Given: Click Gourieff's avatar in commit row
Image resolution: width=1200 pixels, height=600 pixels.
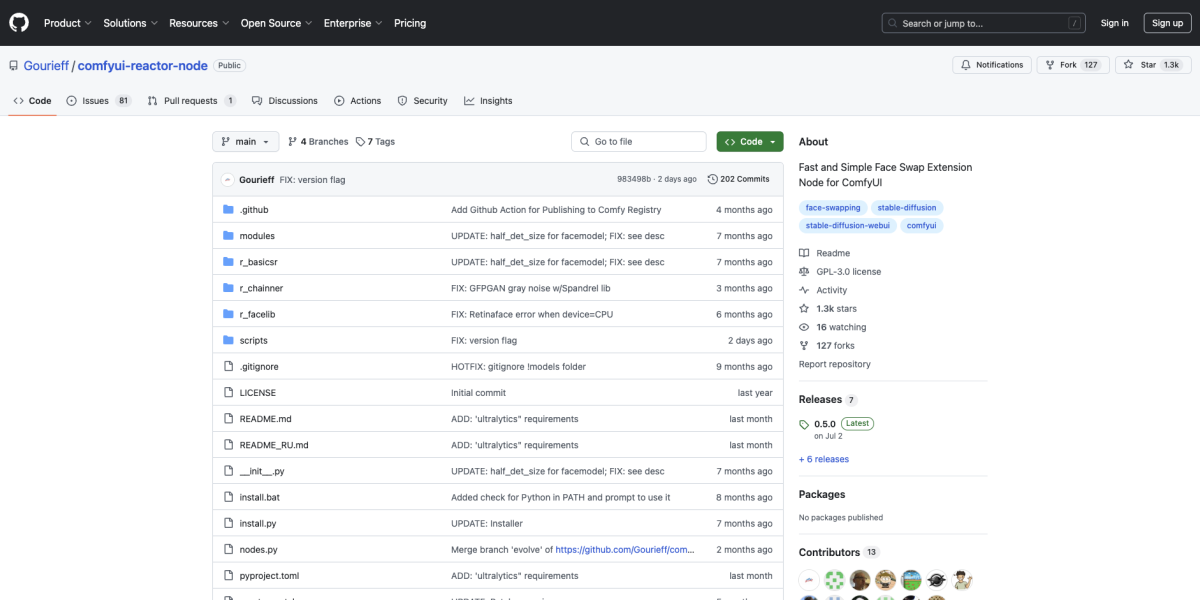Looking at the screenshot, I should coord(228,179).
